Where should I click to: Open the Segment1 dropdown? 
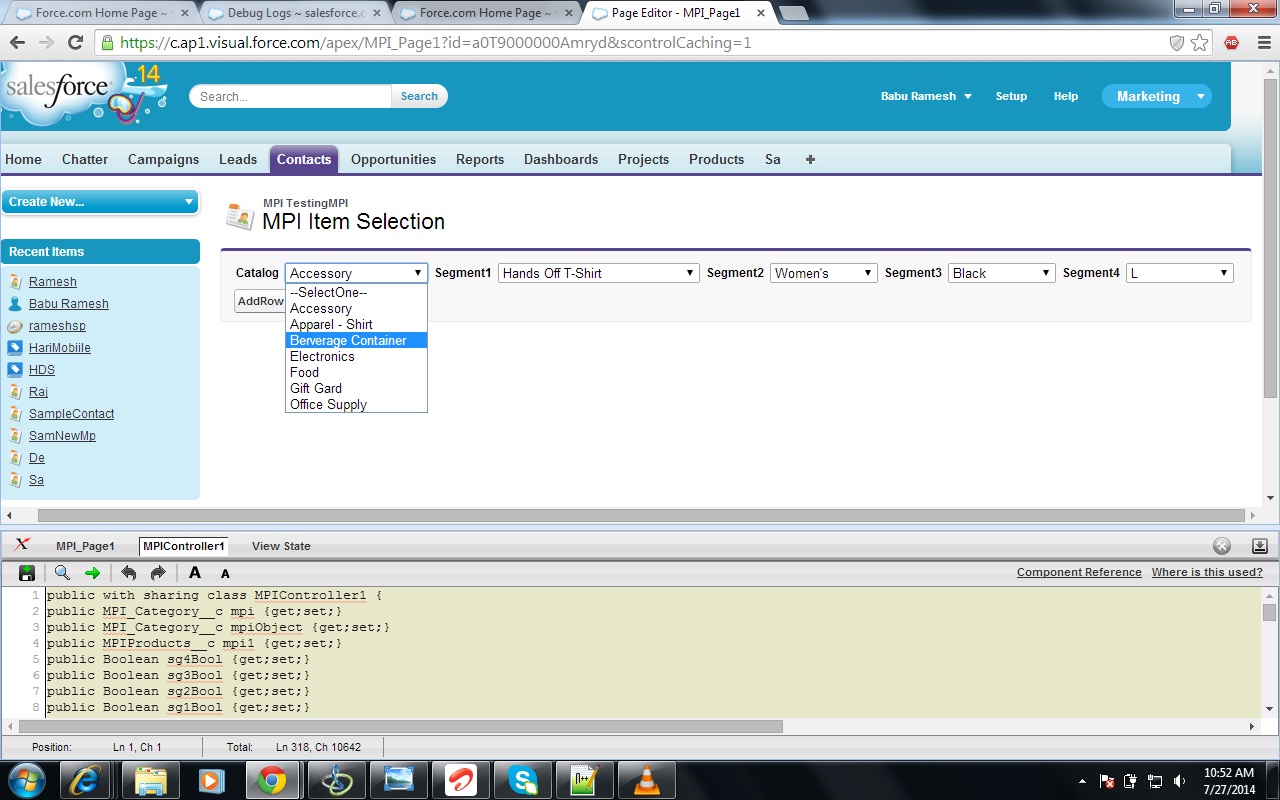(598, 273)
